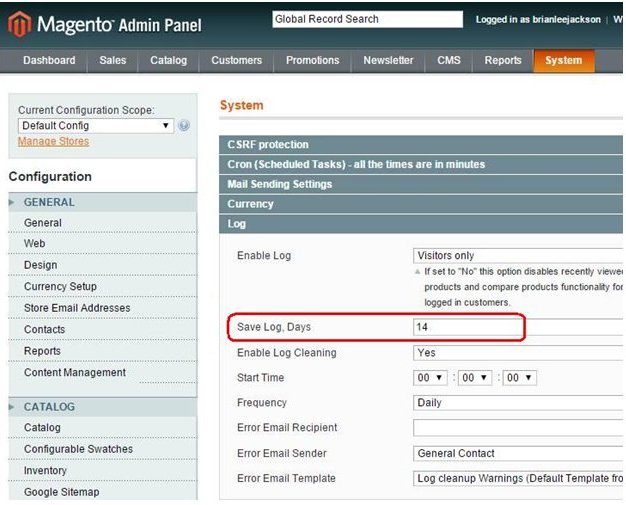This screenshot has width=626, height=505.
Task: Click the "Error Email Template" label
Action: (x=286, y=478)
